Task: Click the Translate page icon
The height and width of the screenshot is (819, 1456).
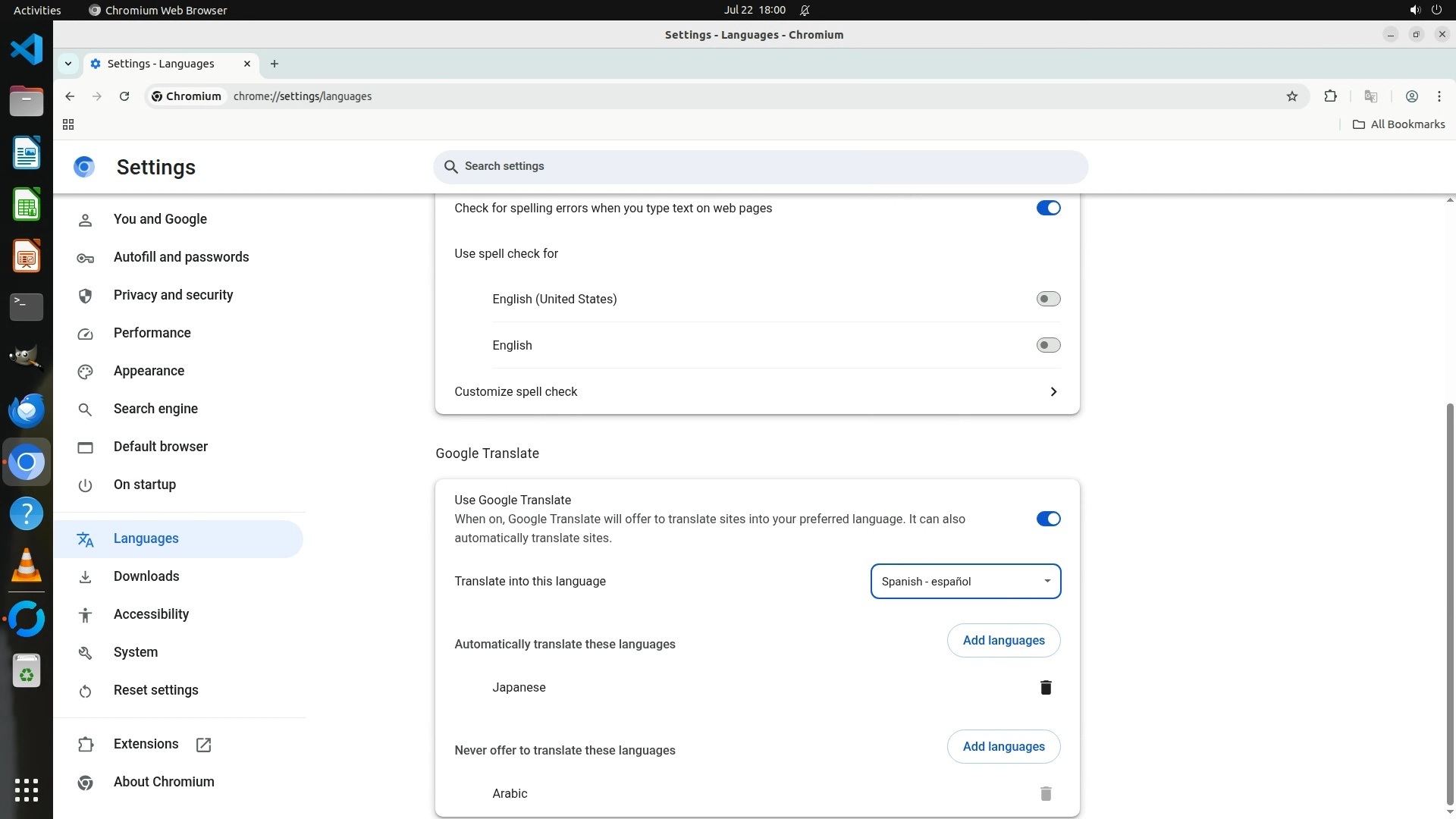Action: [x=1370, y=96]
